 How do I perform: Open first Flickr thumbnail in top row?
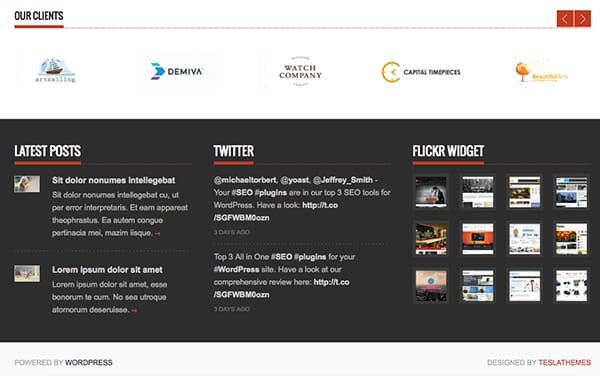tap(431, 192)
